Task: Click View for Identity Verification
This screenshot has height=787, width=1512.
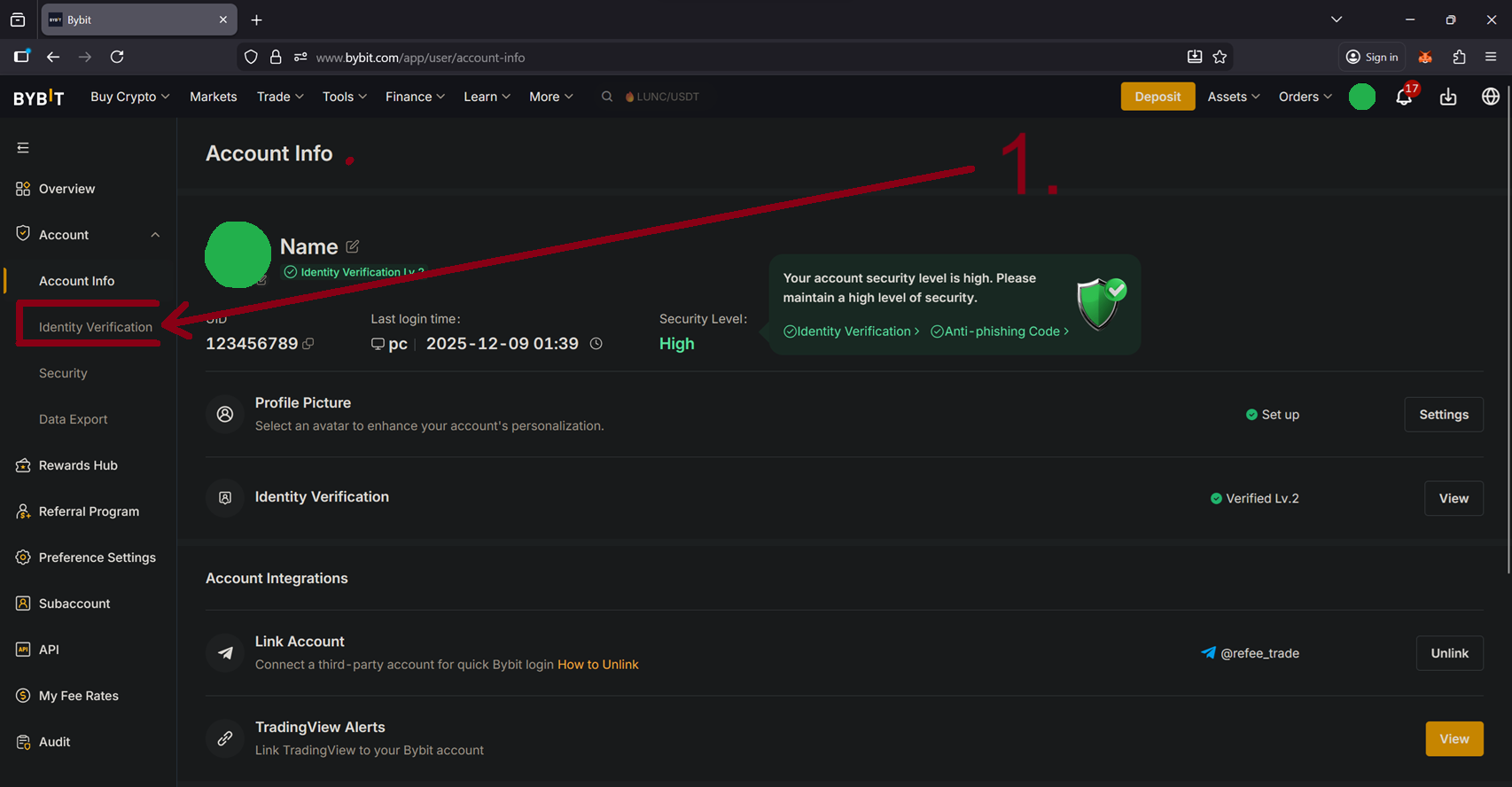Action: click(1454, 498)
